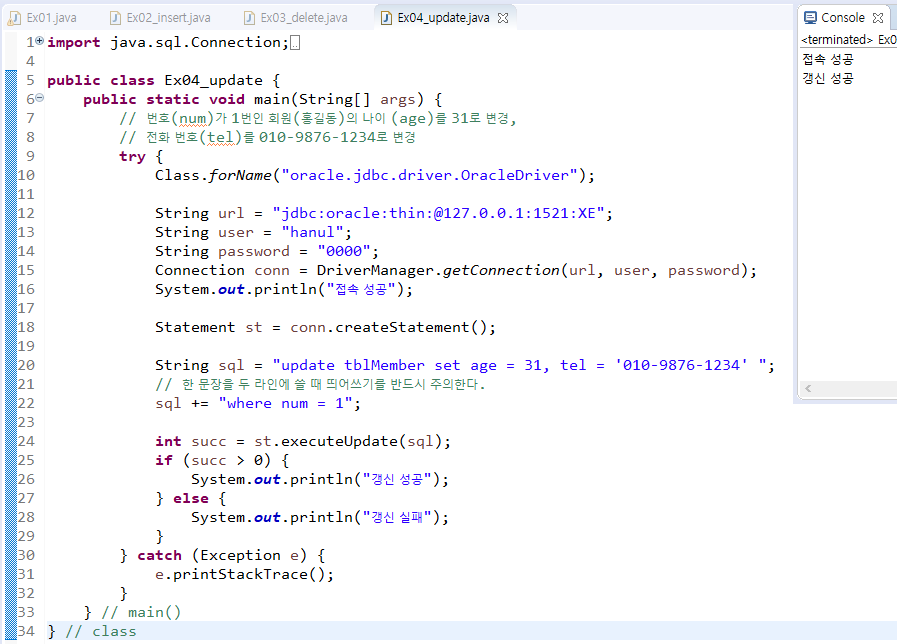Click the <terminated> console status label
The image size is (897, 644).
pyautogui.click(x=836, y=39)
